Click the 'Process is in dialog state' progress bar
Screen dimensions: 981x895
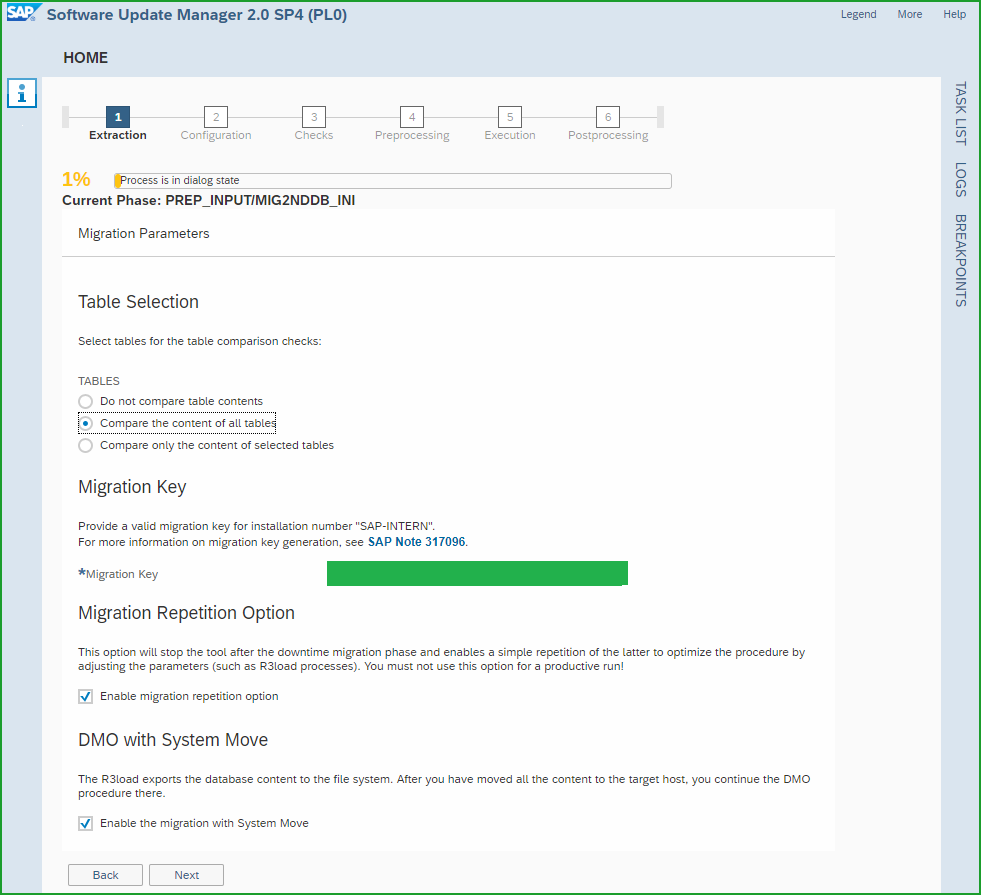coord(393,181)
